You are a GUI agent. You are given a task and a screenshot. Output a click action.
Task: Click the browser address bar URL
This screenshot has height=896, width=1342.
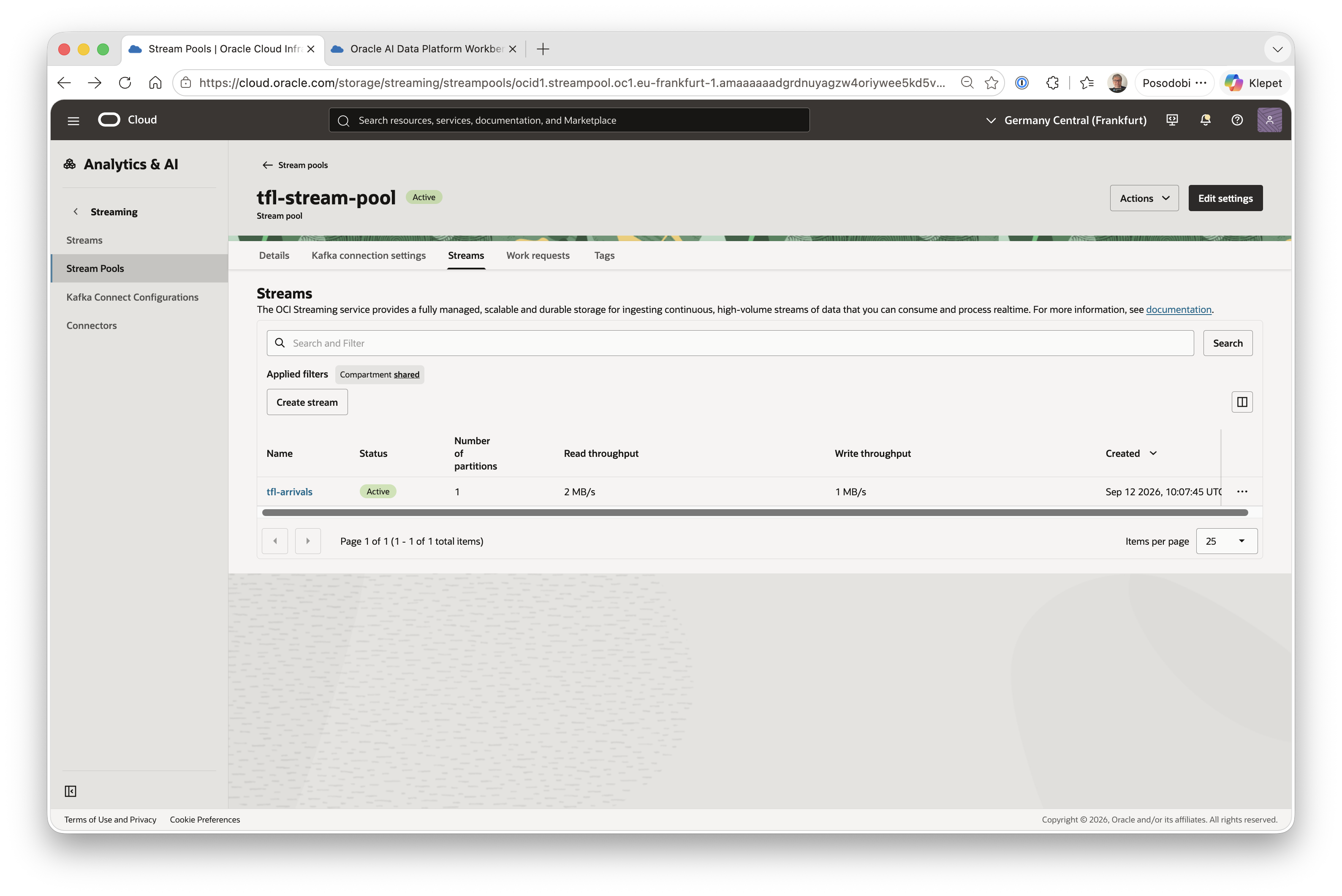[x=571, y=83]
